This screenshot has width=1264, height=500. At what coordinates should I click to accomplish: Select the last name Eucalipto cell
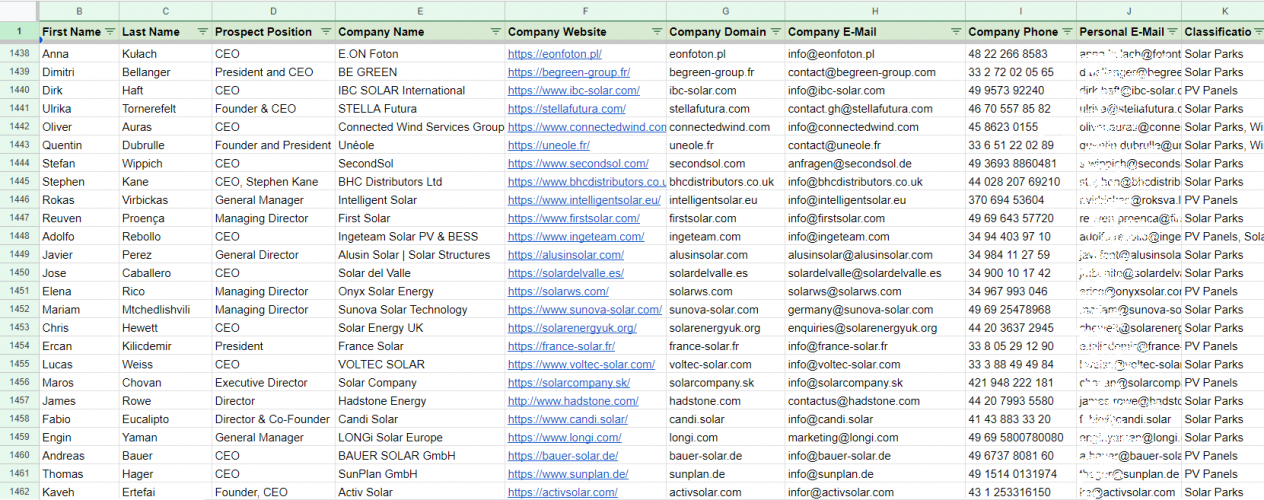tap(165, 419)
